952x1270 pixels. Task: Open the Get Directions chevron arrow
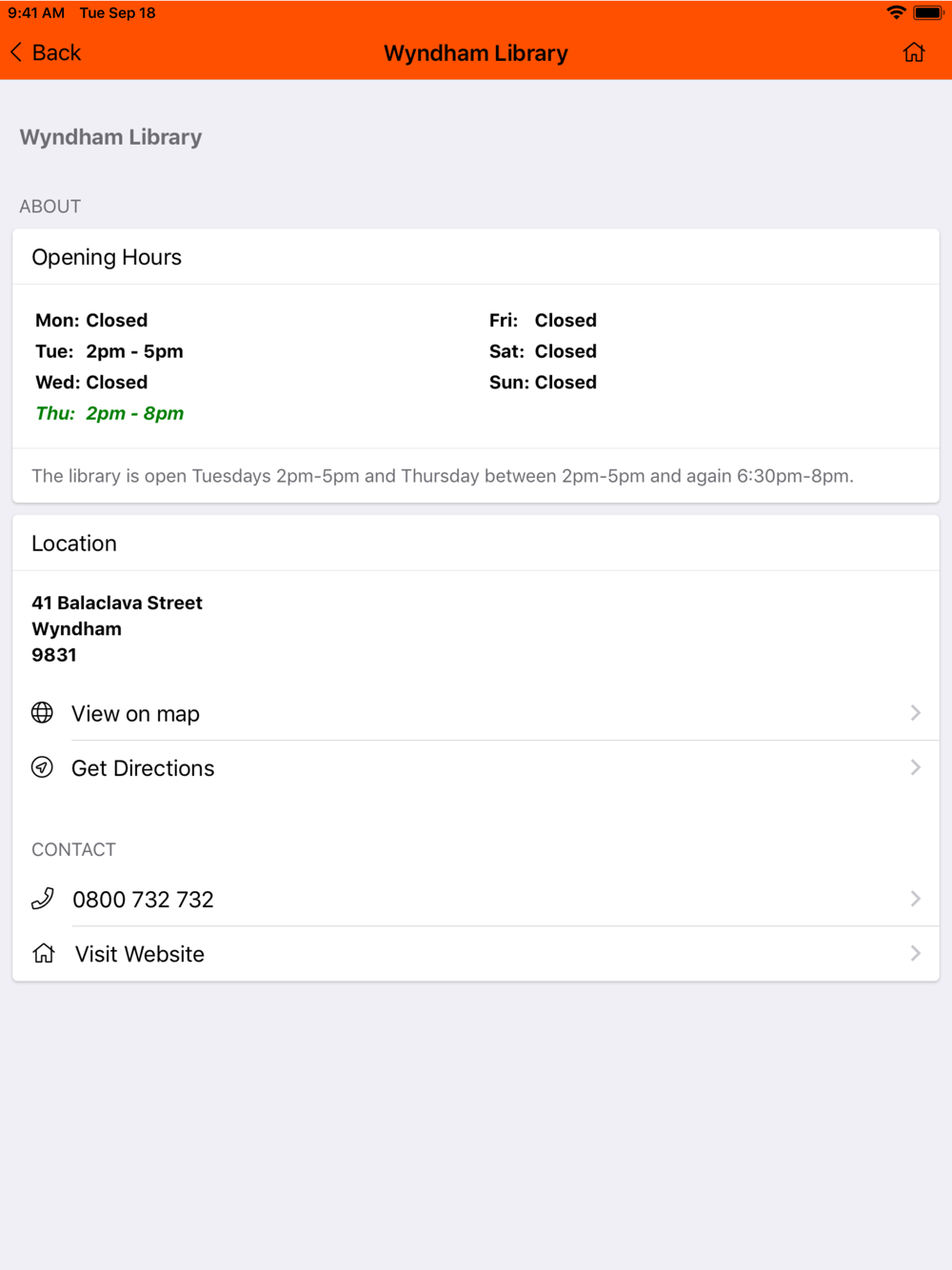[916, 767]
